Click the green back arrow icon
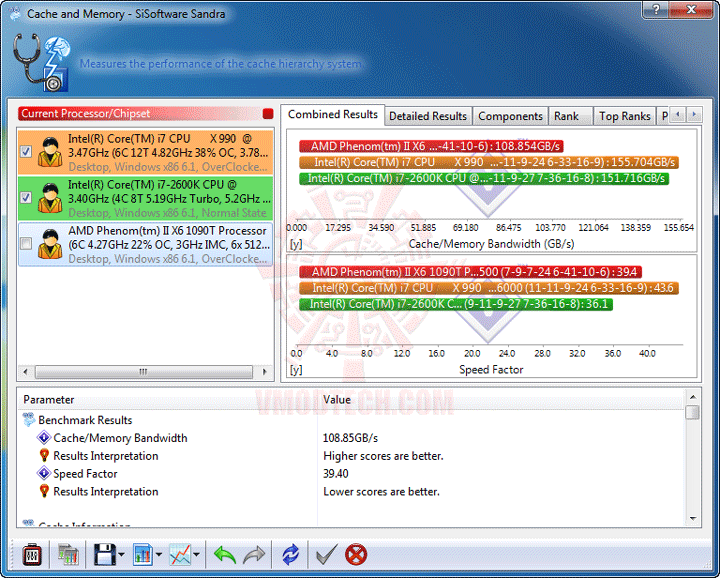 tap(225, 555)
